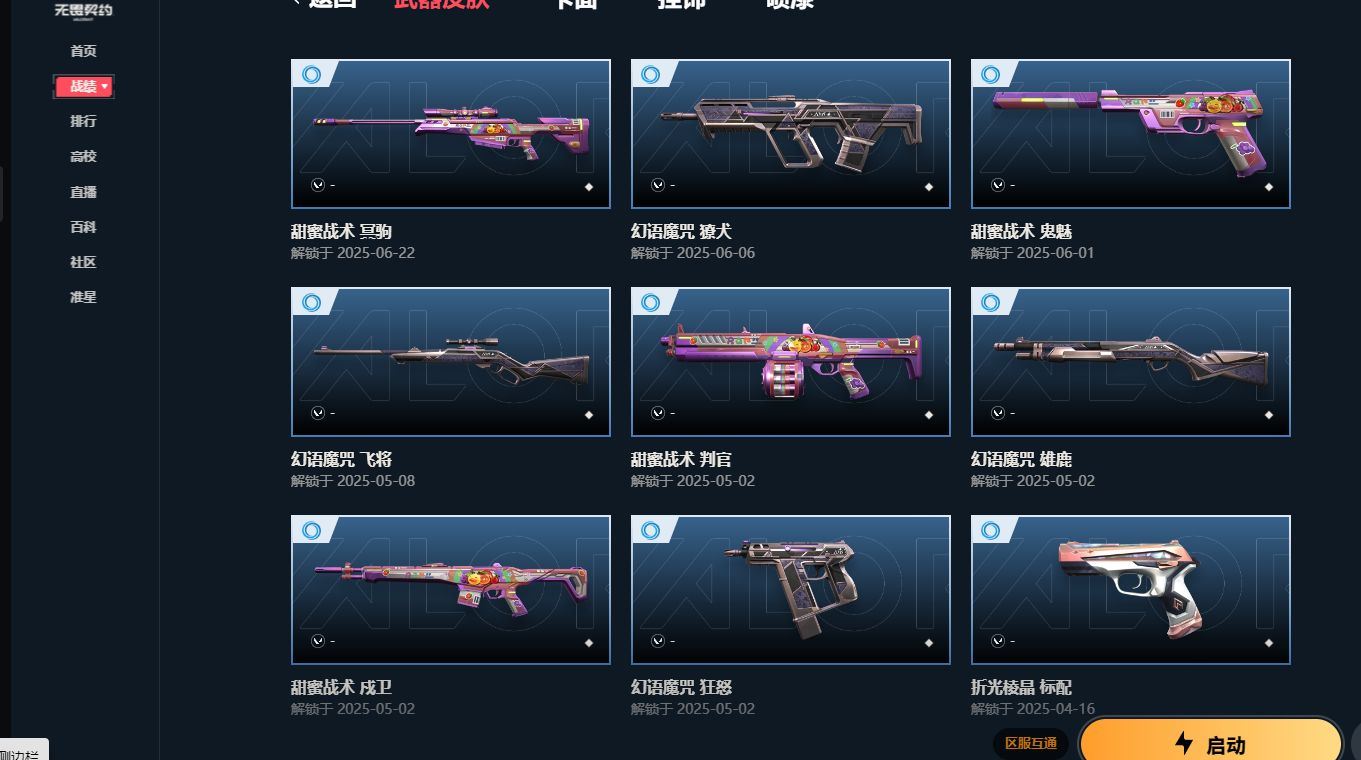Open the 首页 sidebar menu item
Screen dimensions: 1361x760
pyautogui.click(x=83, y=51)
